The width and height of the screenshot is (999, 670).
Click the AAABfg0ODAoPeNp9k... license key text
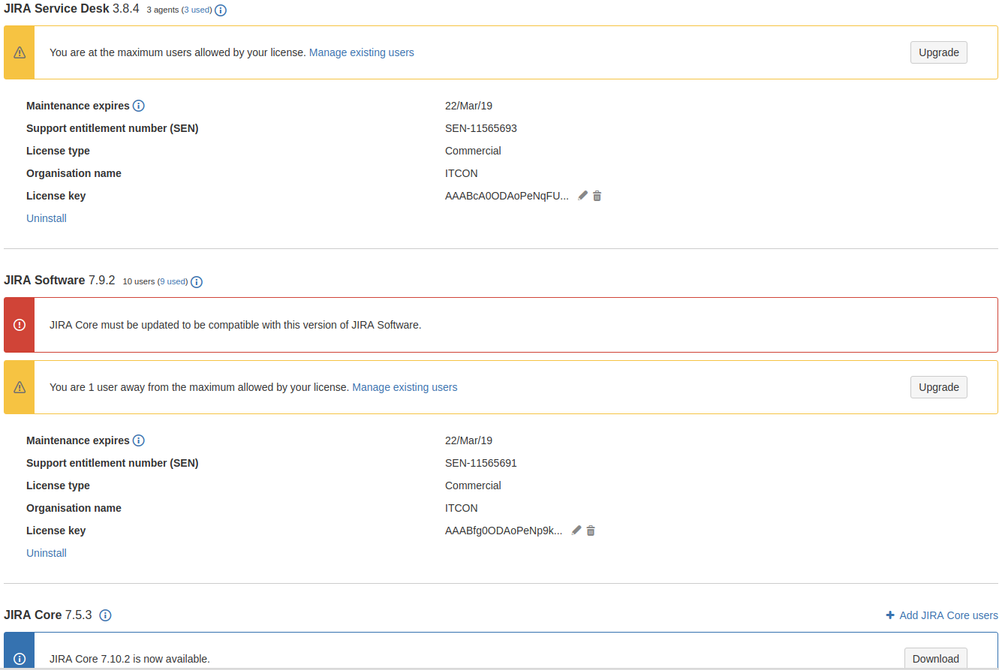tap(503, 531)
